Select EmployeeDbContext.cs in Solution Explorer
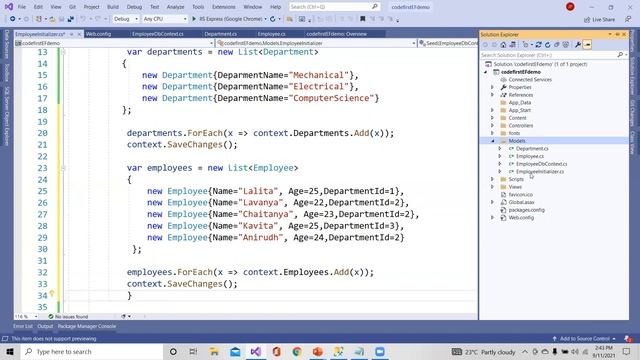The width and height of the screenshot is (640, 360). (541, 164)
